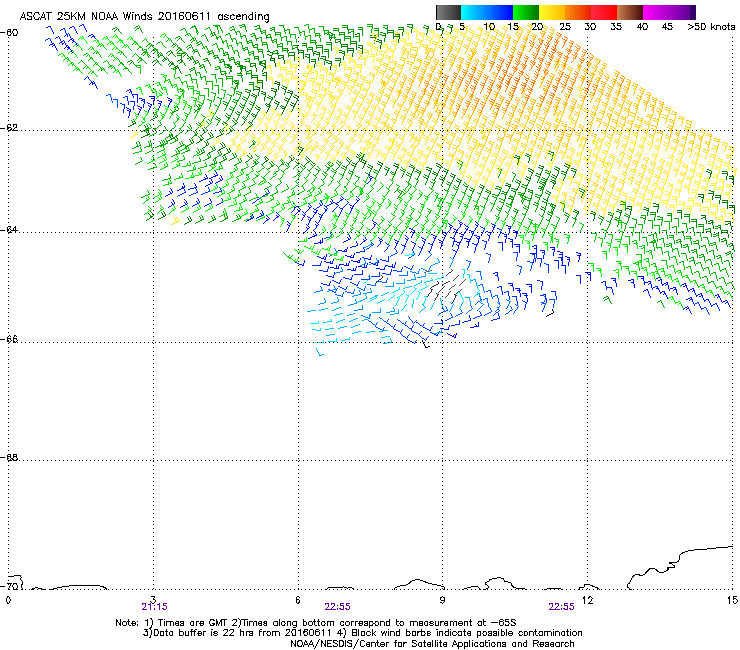Click the purple '21:15' time label
740x650 pixels.
(x=154, y=607)
